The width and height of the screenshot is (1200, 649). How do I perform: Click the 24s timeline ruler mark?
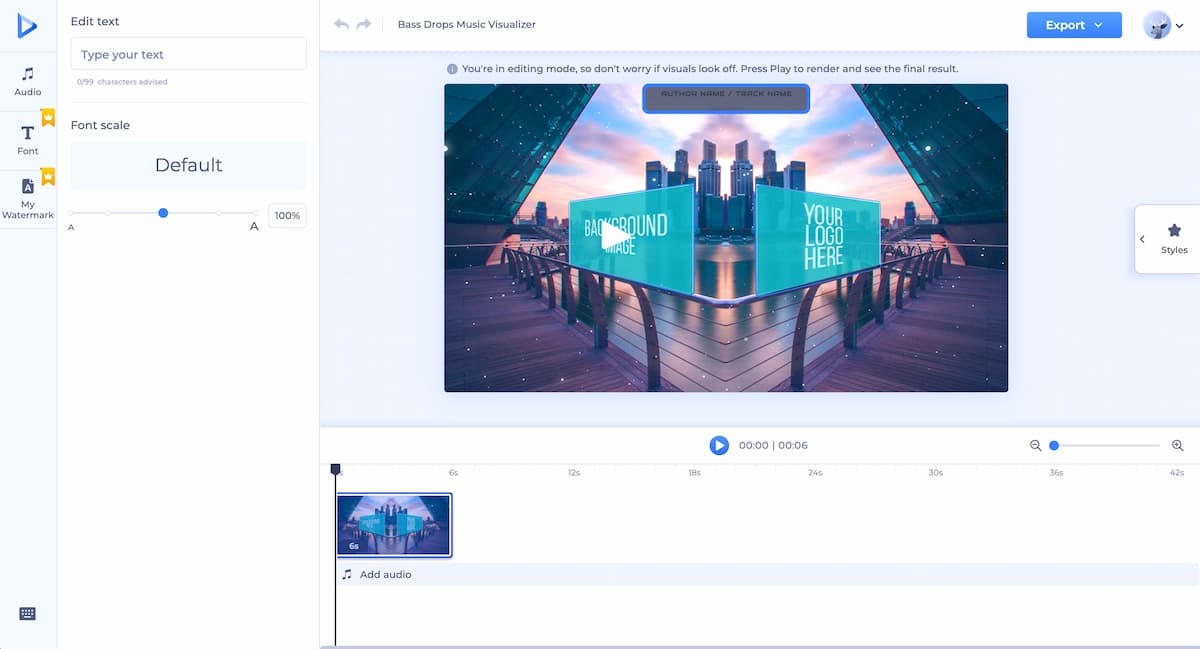tap(815, 472)
